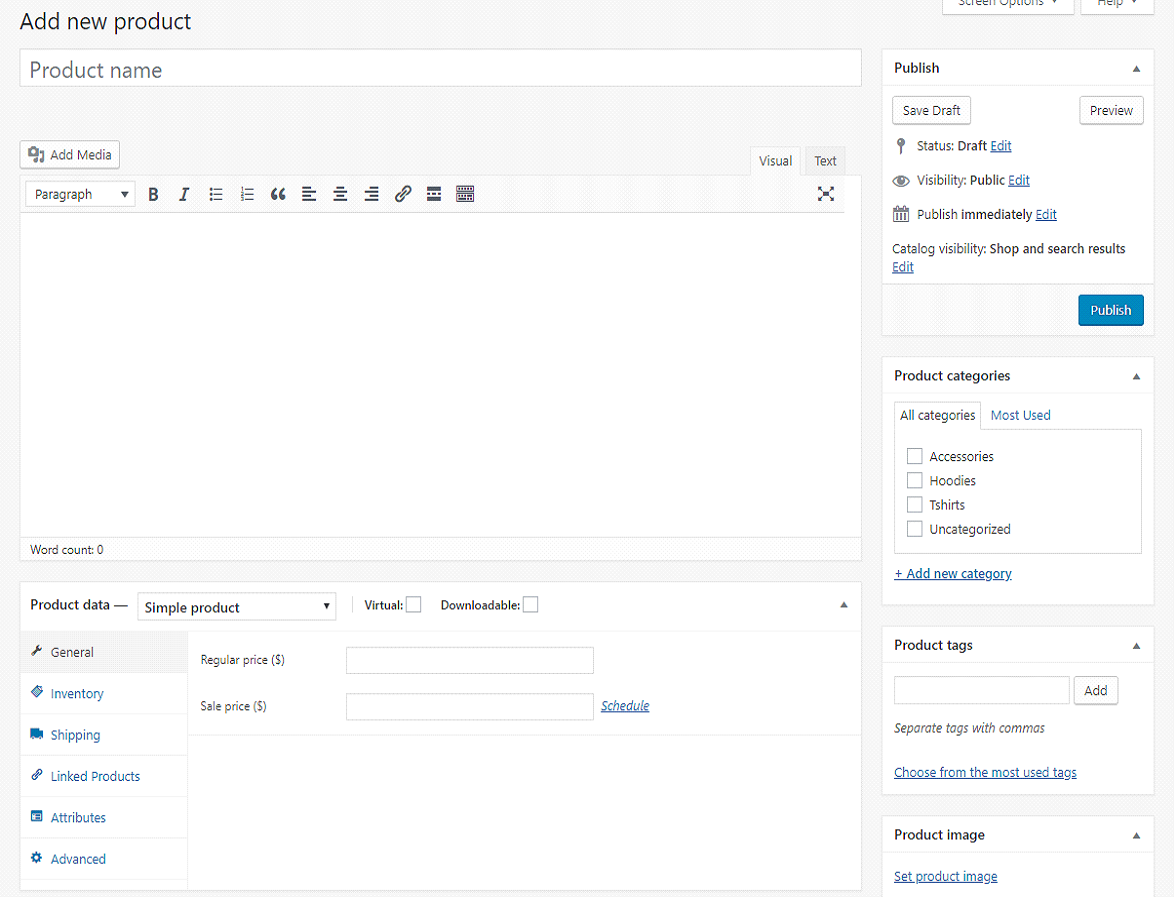Select the All categories tab

[938, 415]
